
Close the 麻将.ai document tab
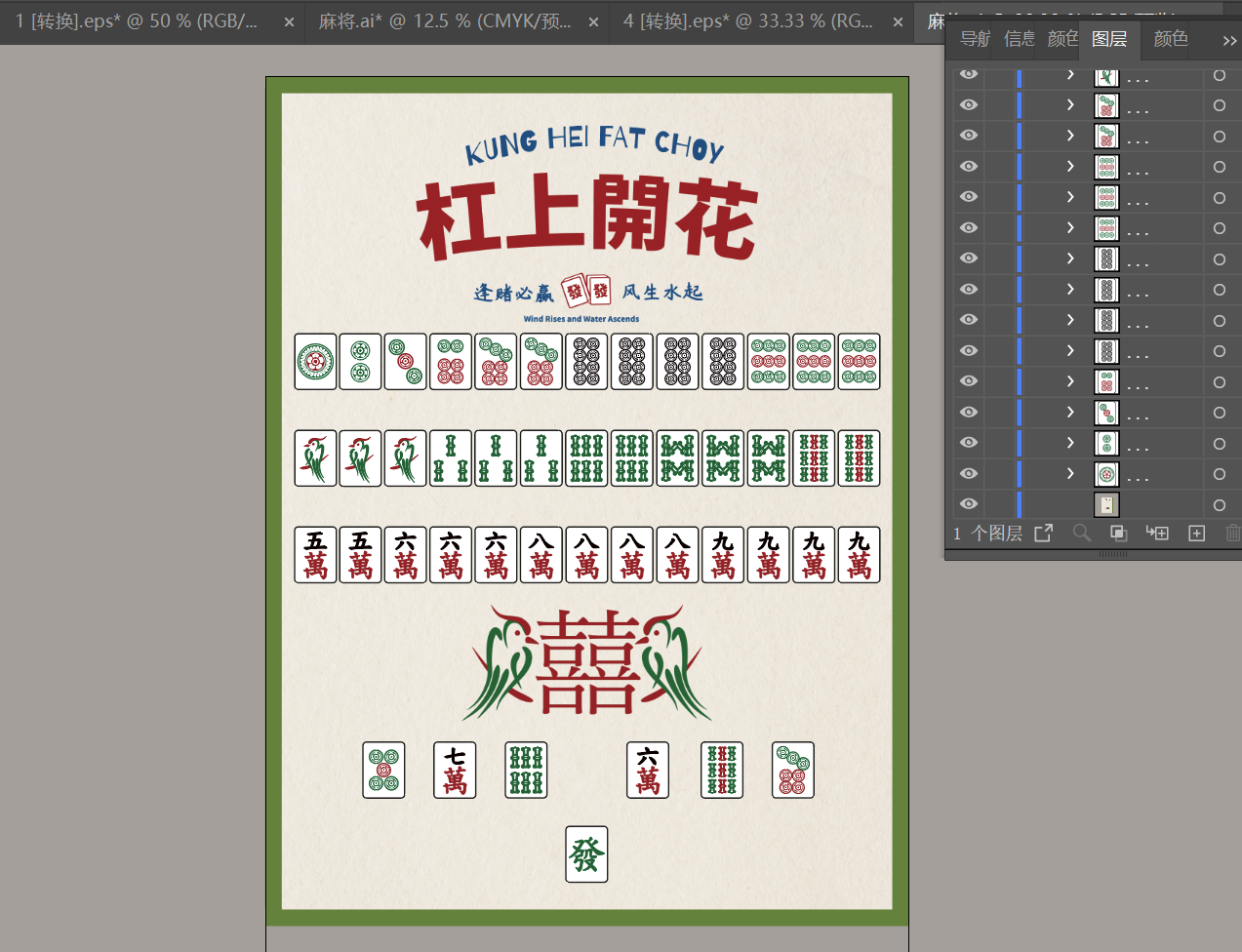click(593, 21)
